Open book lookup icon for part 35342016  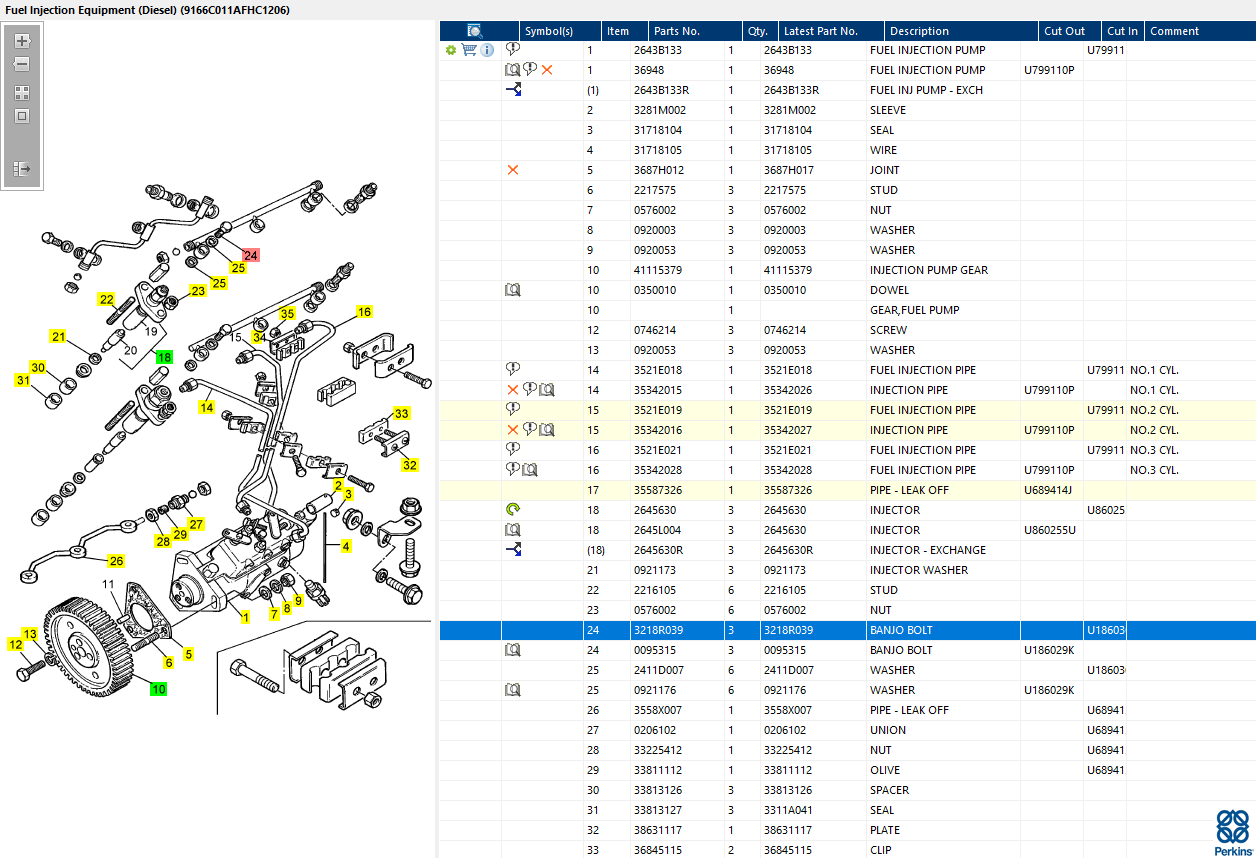pyautogui.click(x=547, y=430)
